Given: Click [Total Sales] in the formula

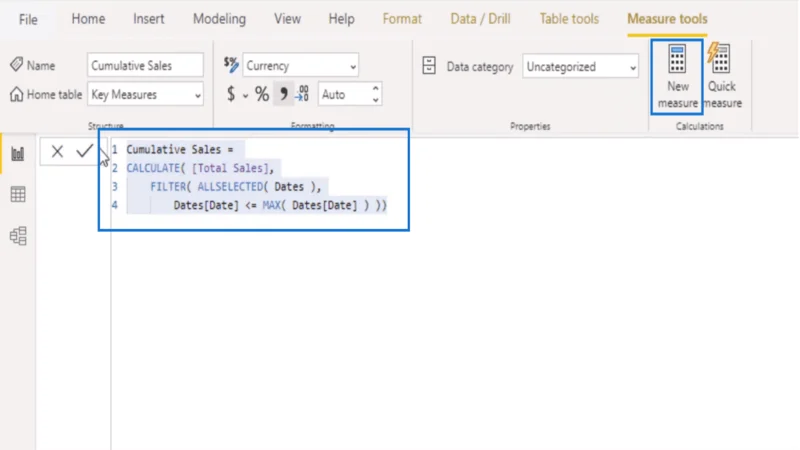Looking at the screenshot, I should point(230,168).
